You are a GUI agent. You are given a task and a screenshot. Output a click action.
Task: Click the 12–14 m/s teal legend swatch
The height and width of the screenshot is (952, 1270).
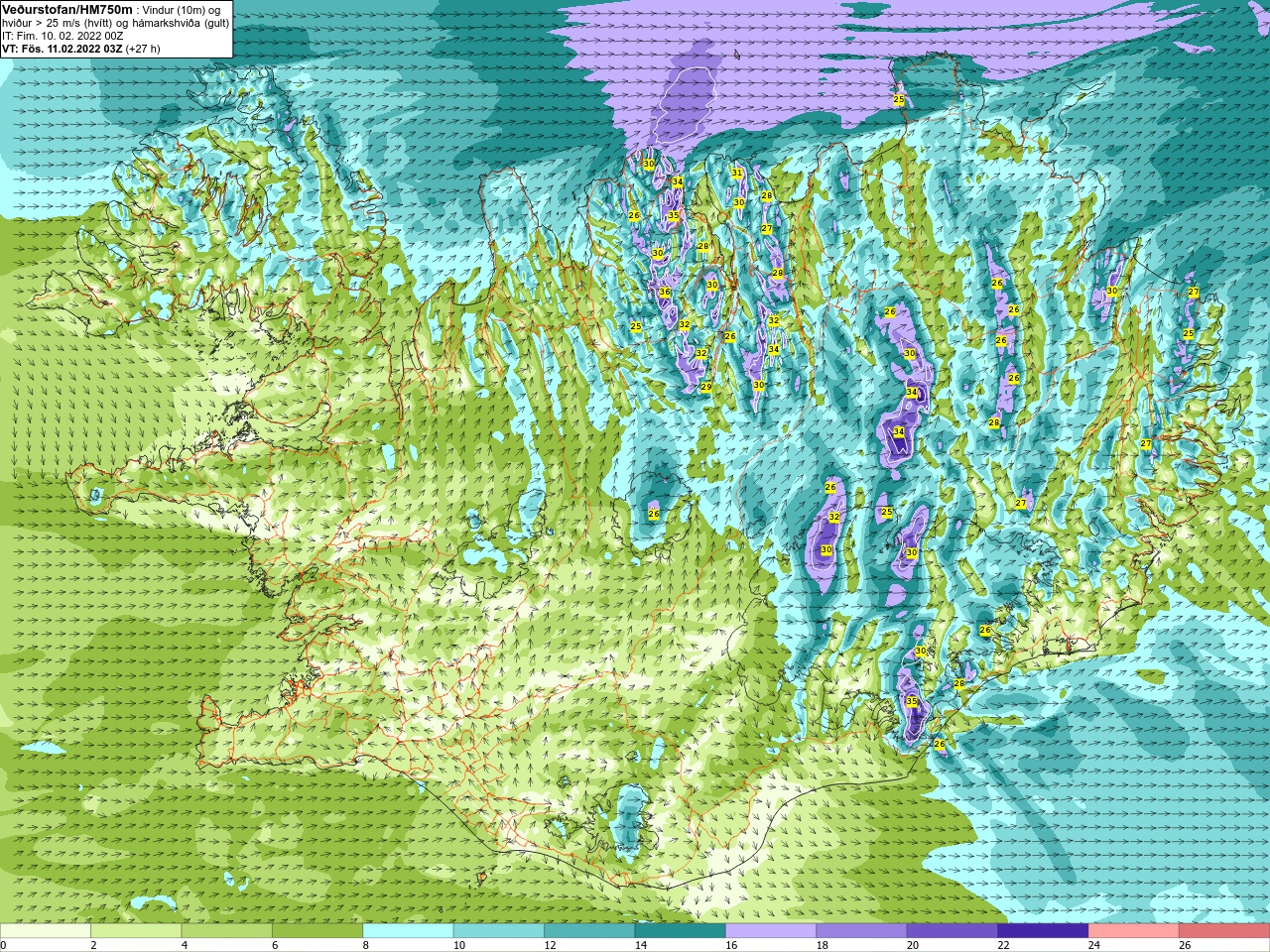[x=589, y=931]
